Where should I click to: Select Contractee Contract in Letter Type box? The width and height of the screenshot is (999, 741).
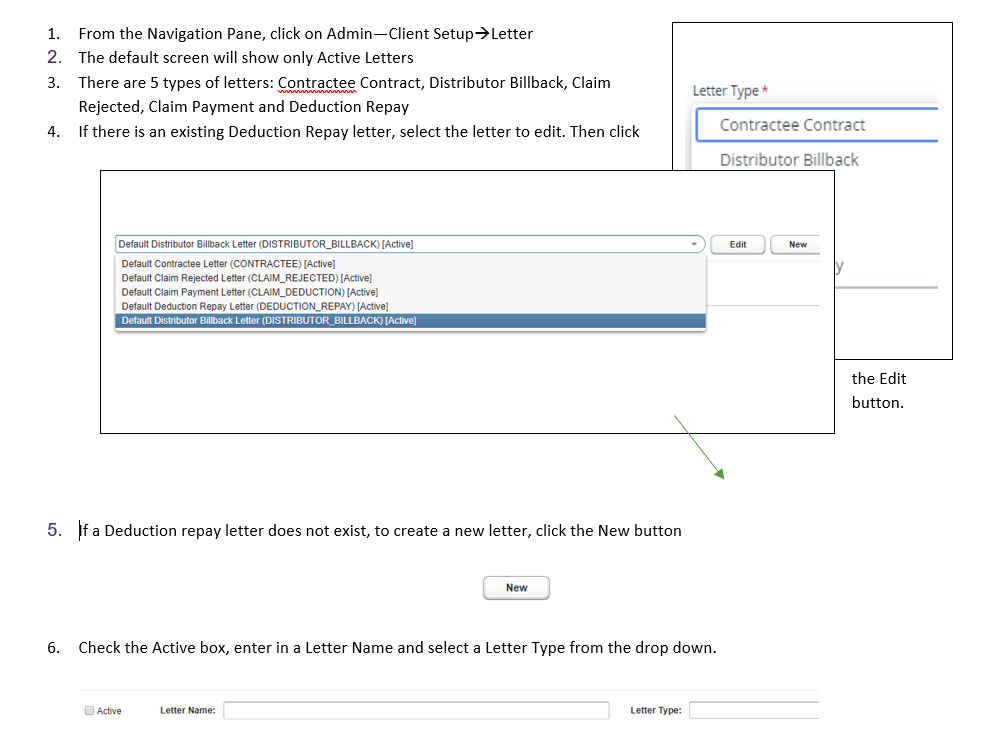point(792,125)
